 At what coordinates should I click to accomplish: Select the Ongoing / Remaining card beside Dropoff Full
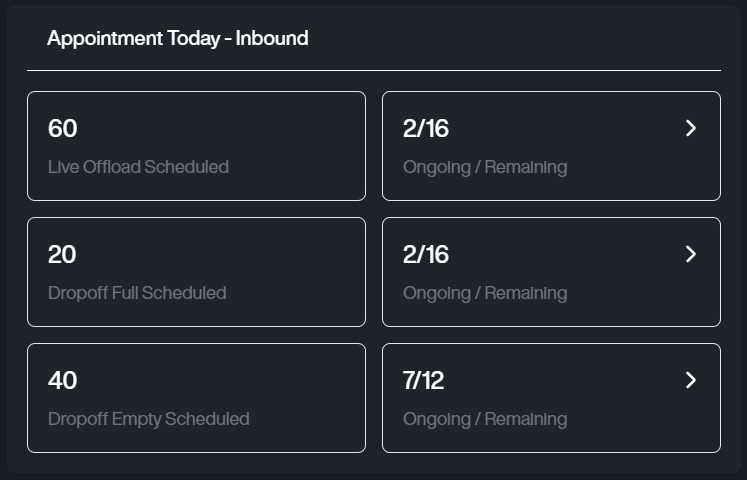[551, 272]
